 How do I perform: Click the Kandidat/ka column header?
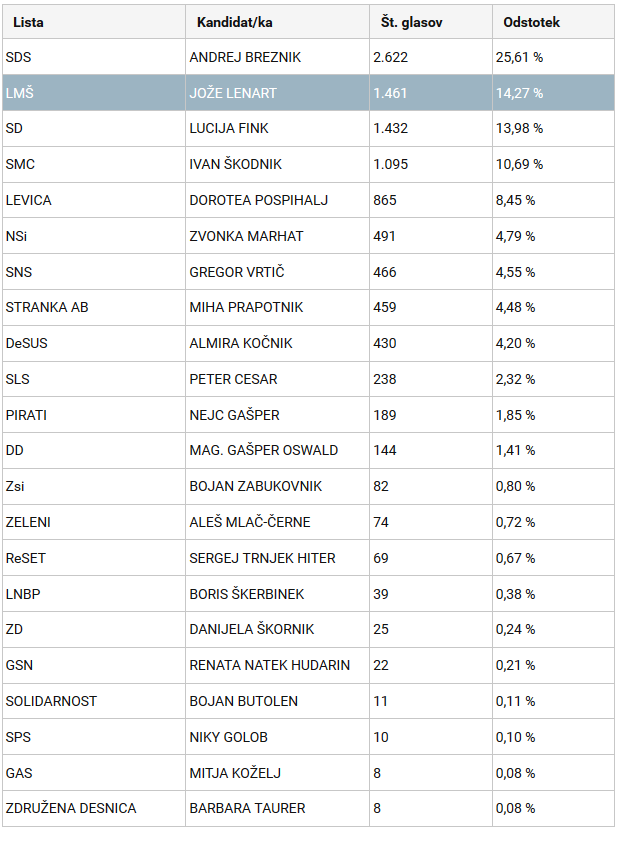277,22
